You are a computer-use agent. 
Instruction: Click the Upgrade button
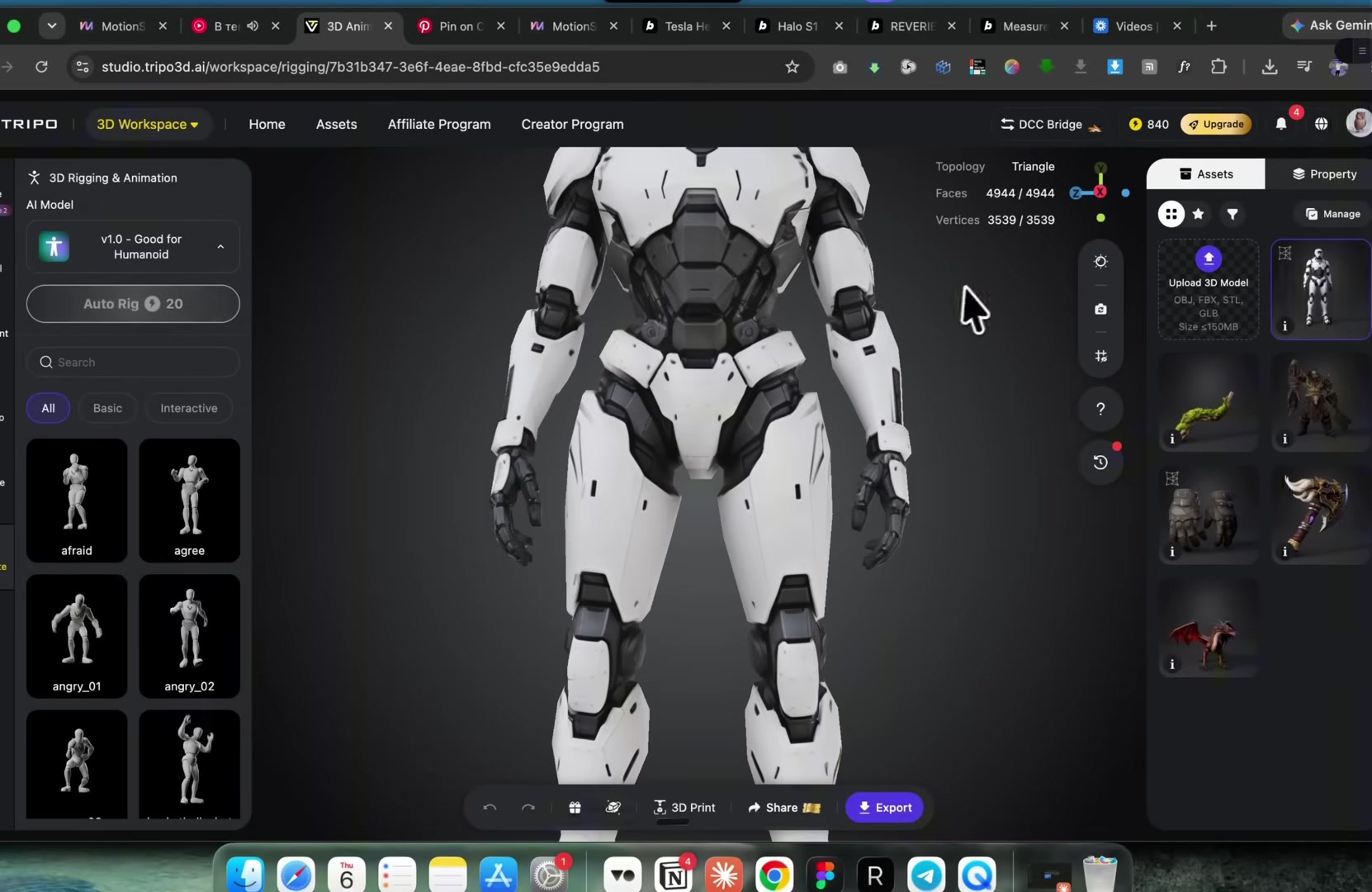1216,124
